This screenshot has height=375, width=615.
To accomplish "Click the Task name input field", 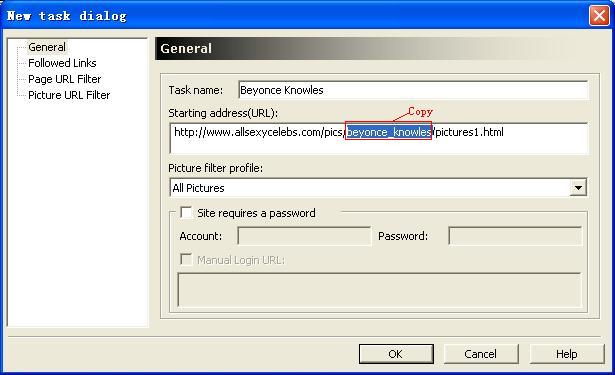I will pyautogui.click(x=413, y=90).
